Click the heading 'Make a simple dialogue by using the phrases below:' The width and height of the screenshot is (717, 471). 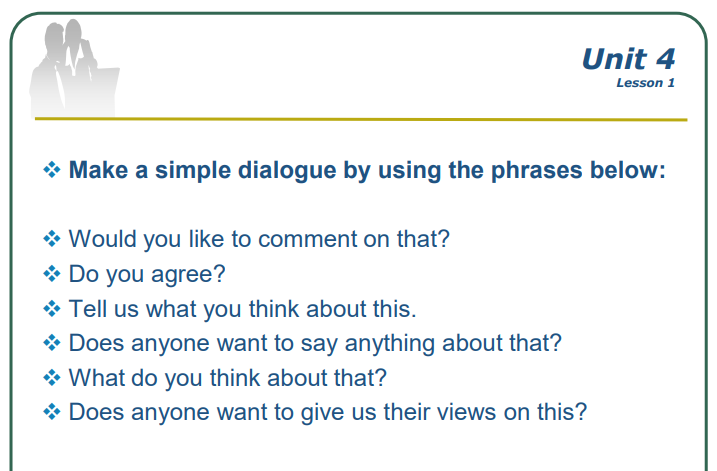(367, 171)
